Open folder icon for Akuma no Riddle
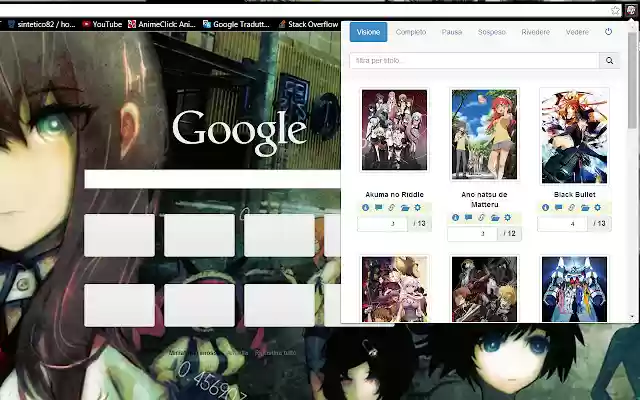This screenshot has height=400, width=640. coord(405,208)
